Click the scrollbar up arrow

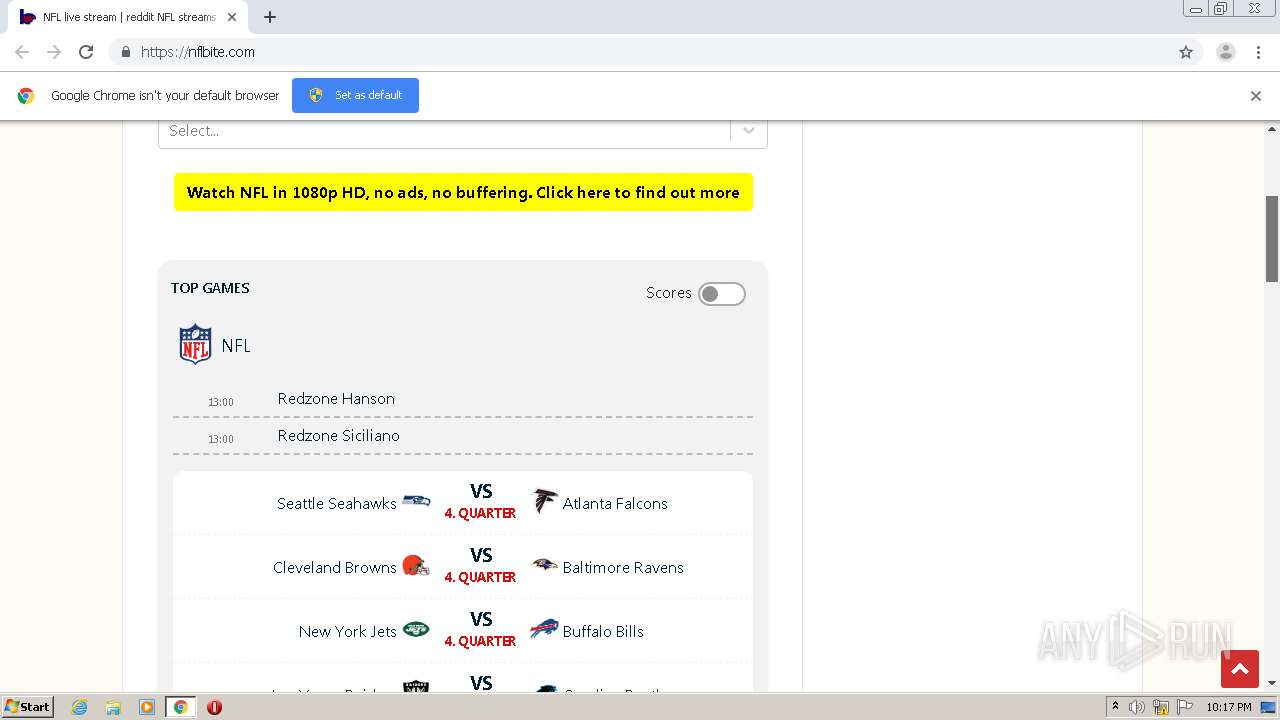(1272, 129)
